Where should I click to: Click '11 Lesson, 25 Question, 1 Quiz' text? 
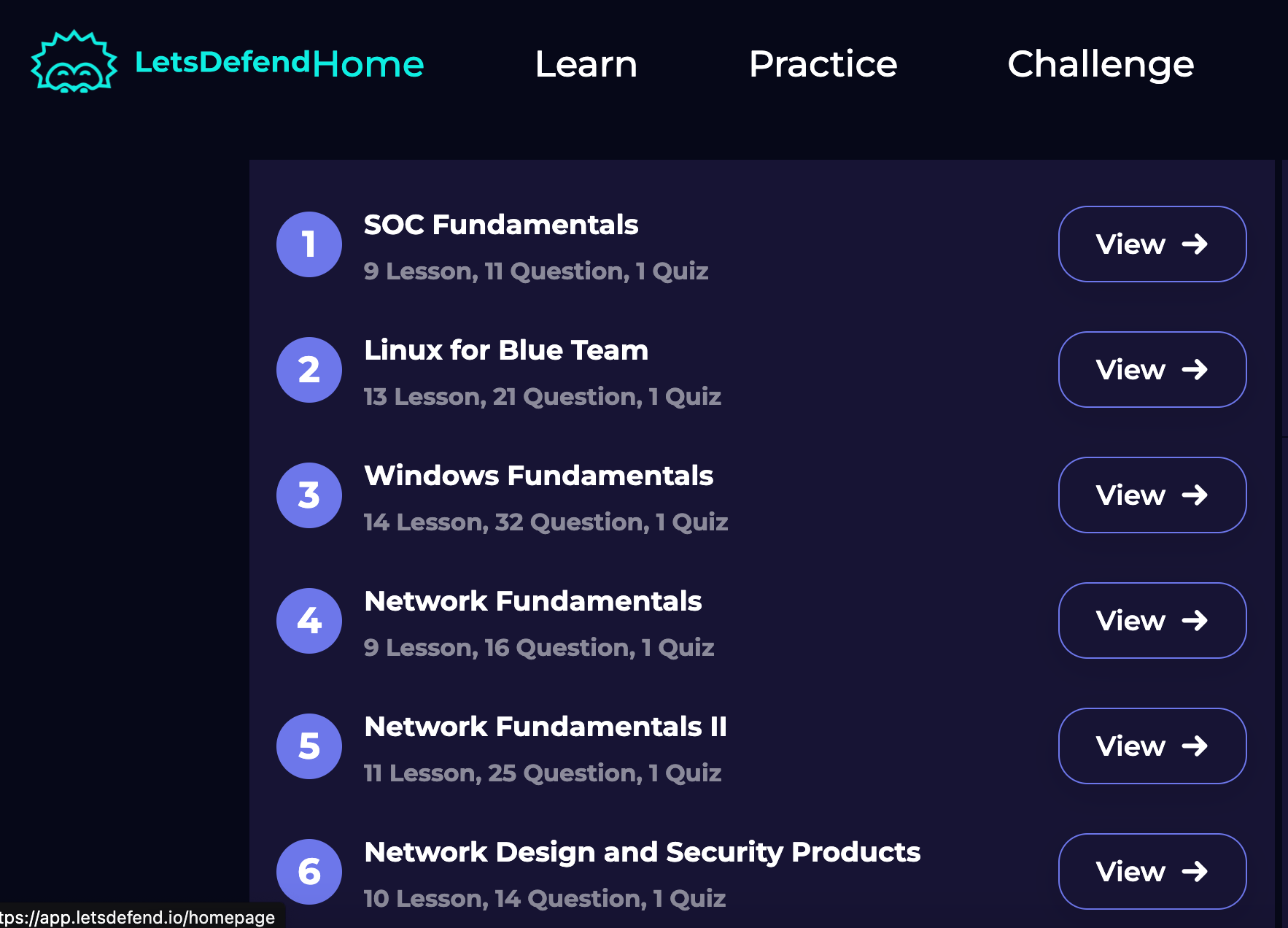pos(543,773)
